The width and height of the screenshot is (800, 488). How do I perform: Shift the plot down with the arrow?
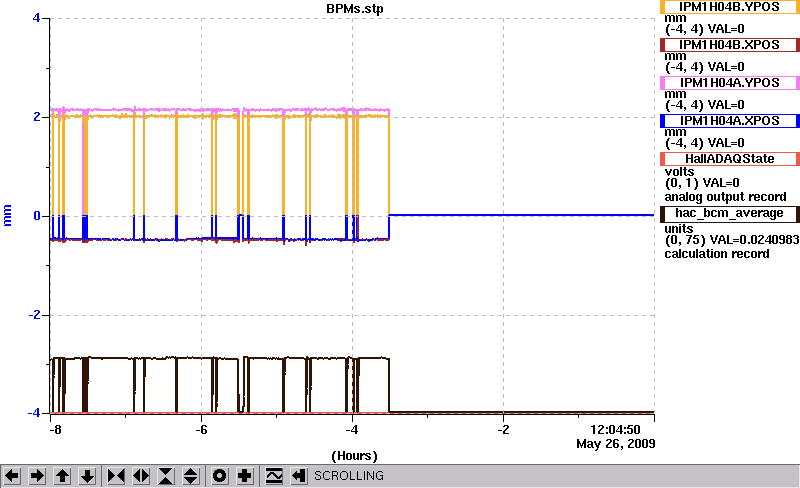88,476
